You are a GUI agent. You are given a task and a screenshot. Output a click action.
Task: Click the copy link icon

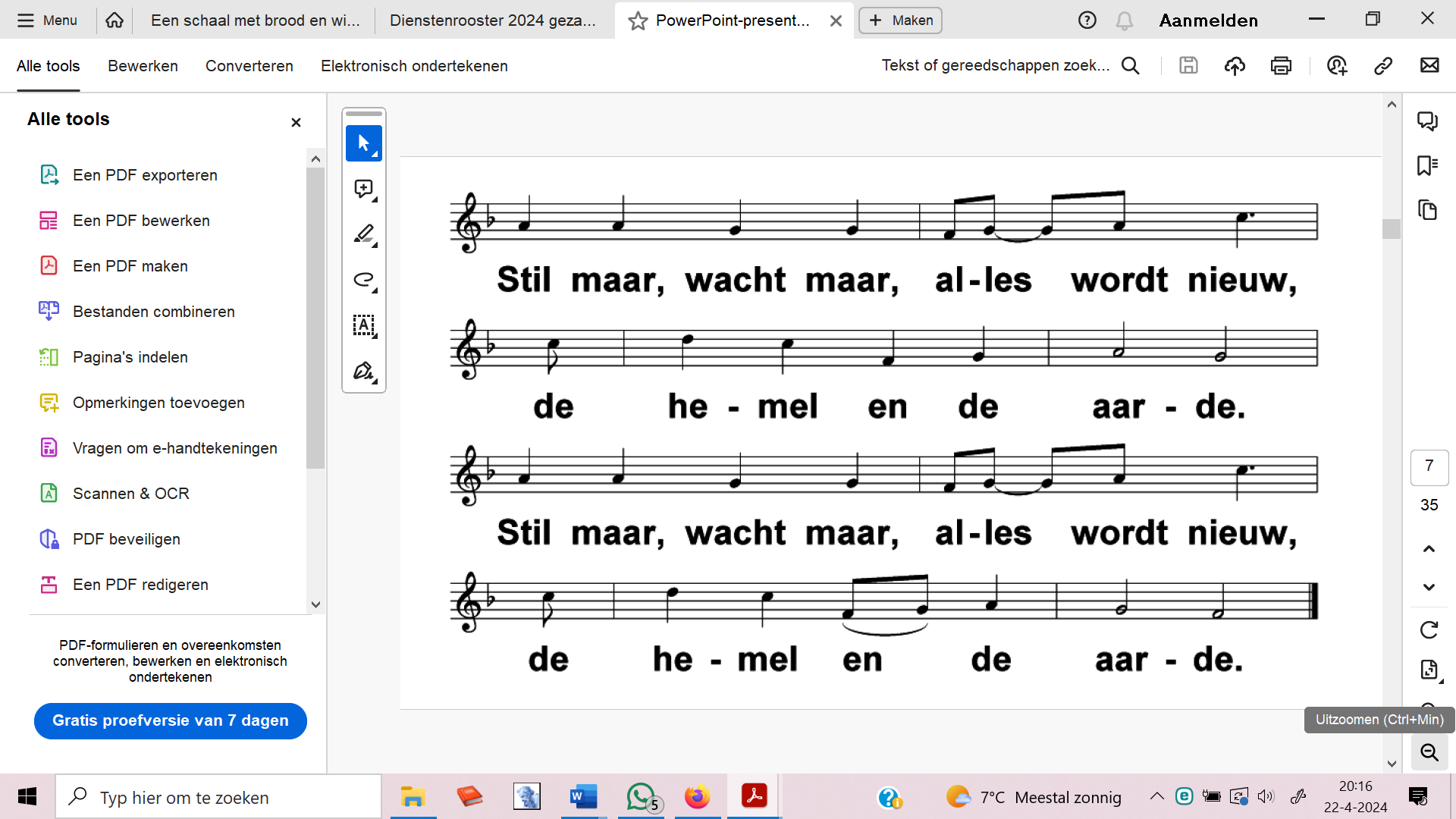click(1383, 66)
